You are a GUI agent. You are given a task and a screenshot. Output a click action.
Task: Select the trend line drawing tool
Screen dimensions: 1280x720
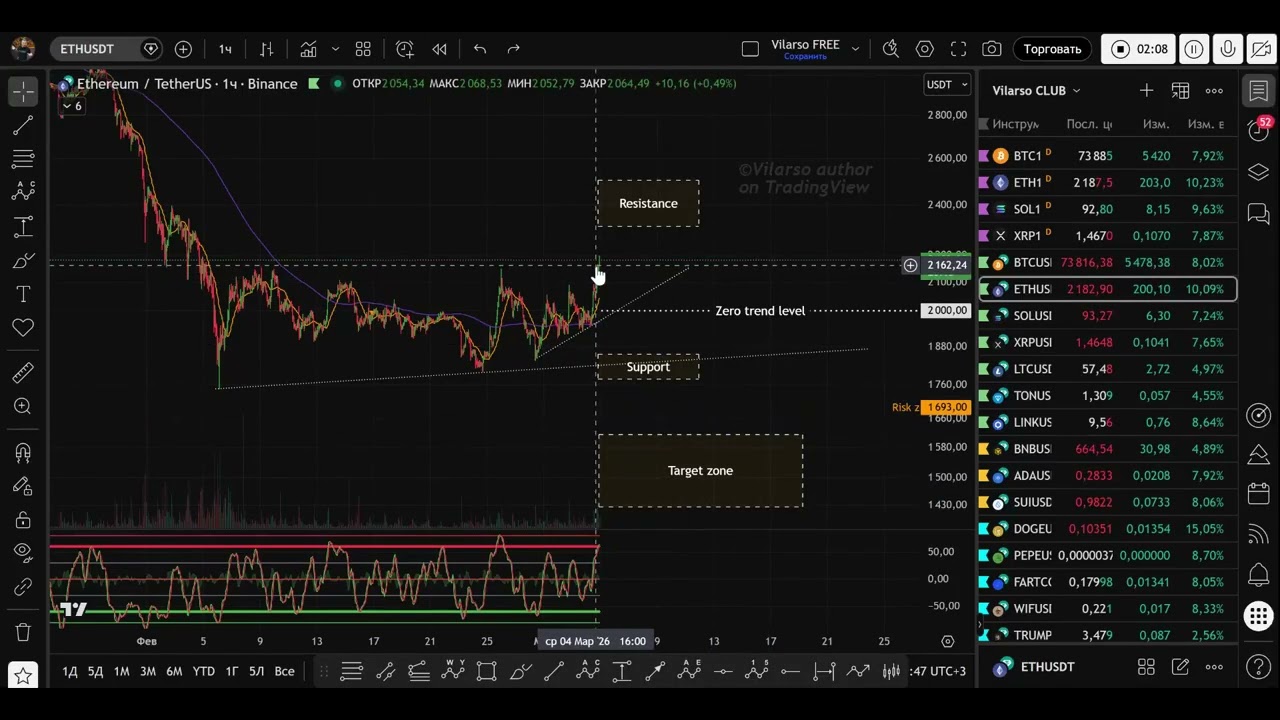(x=23, y=125)
